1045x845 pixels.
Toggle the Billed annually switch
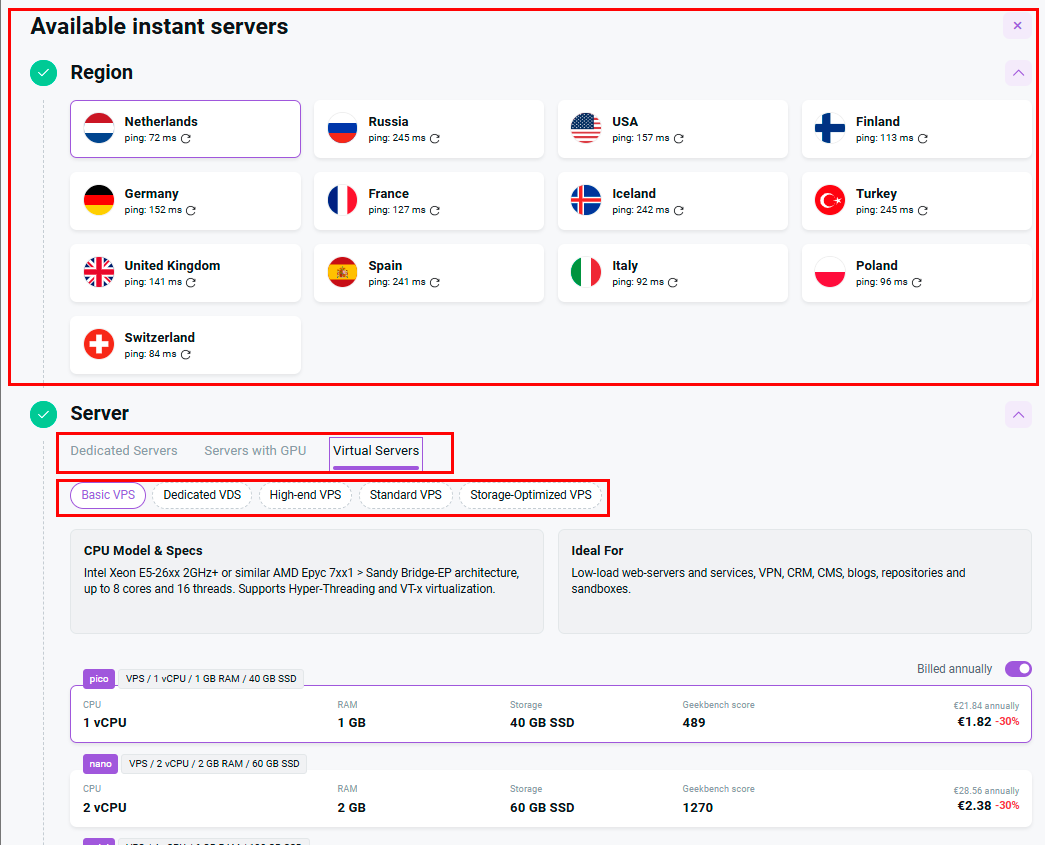pos(1018,669)
